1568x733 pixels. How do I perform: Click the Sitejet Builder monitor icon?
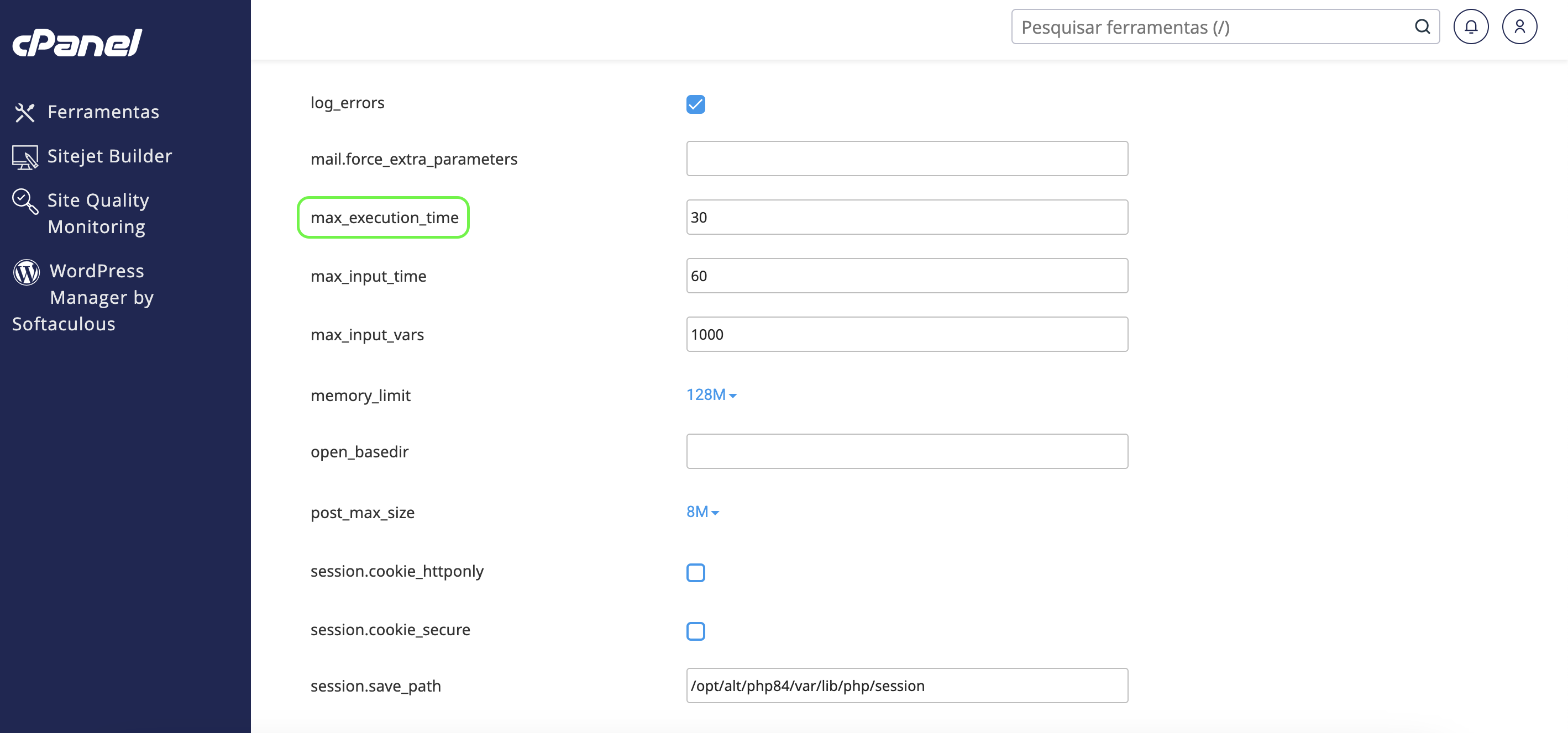(25, 157)
